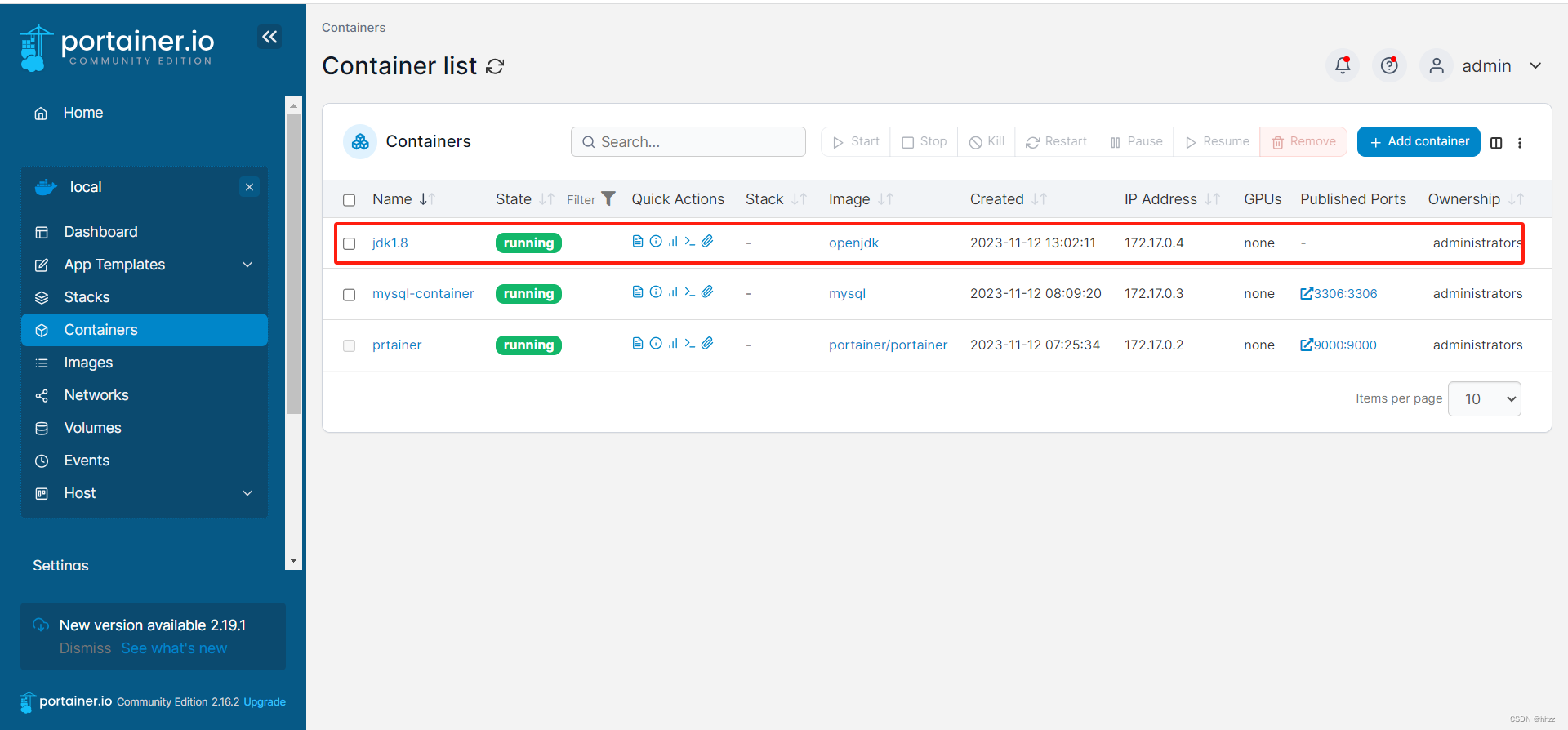
Task: Open Networks in sidebar
Action: pyautogui.click(x=144, y=395)
